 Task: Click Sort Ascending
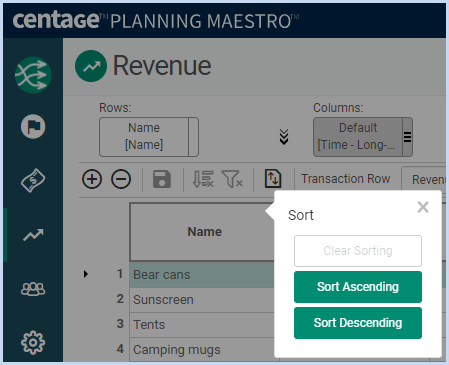[x=358, y=287]
